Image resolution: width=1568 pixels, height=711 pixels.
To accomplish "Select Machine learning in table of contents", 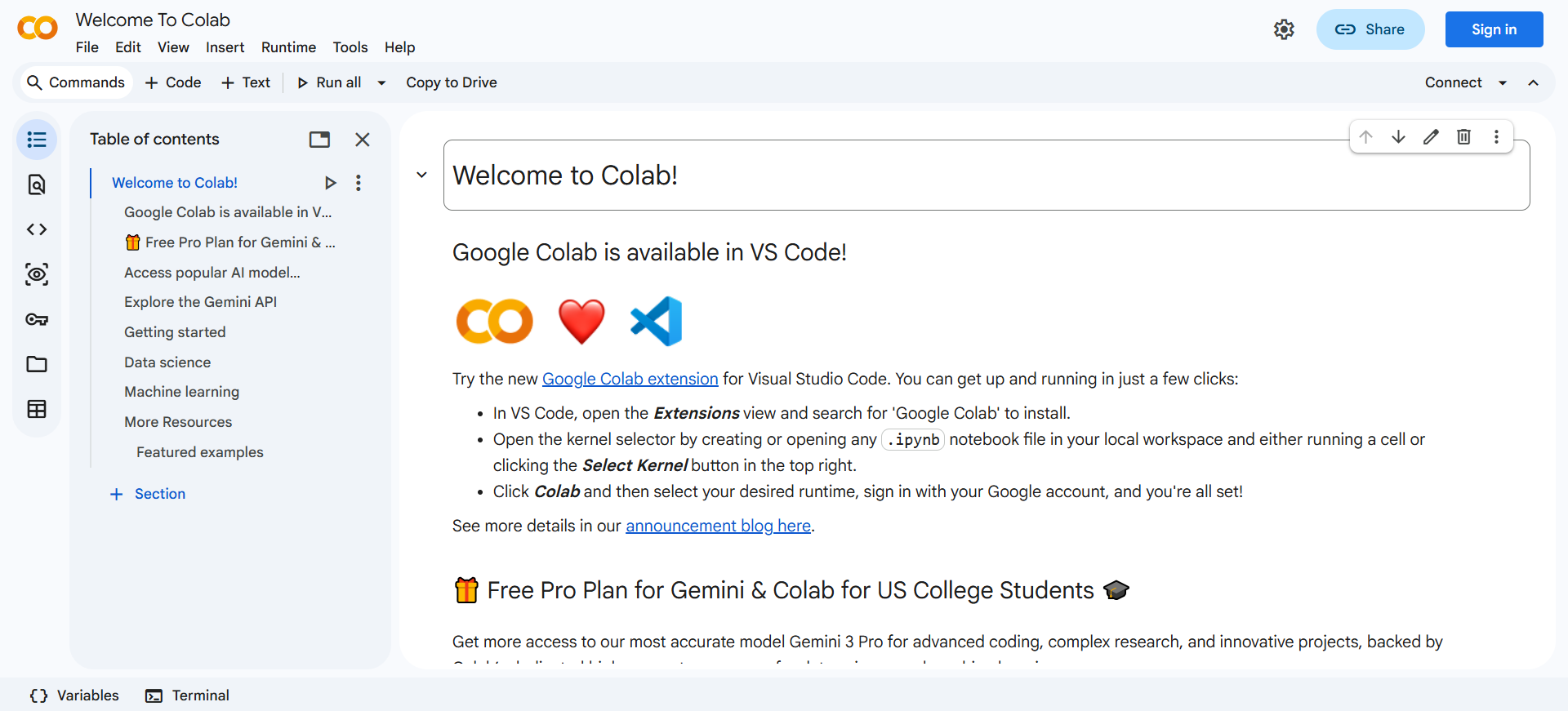I will point(181,392).
